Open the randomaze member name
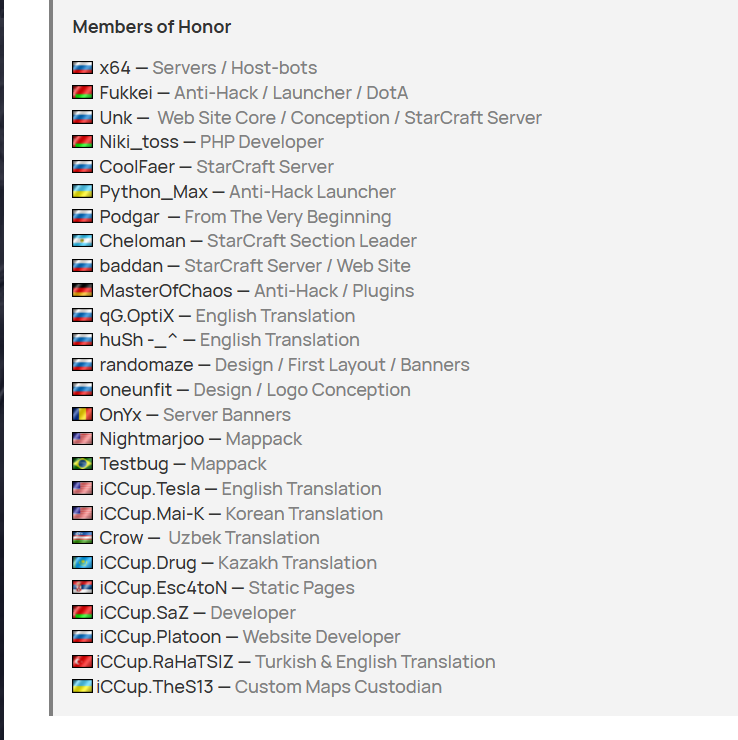Viewport: 738px width, 740px height. point(146,365)
